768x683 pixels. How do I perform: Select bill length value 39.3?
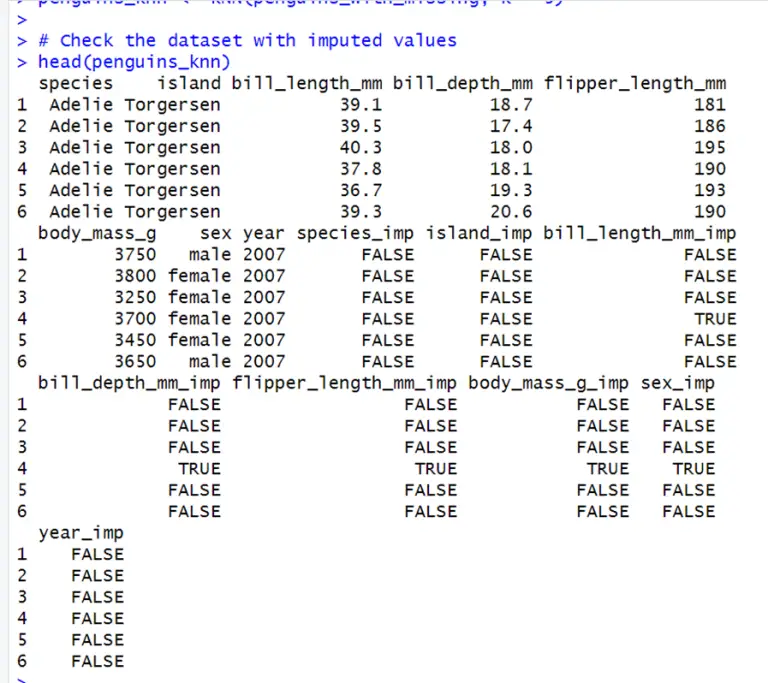[361, 212]
